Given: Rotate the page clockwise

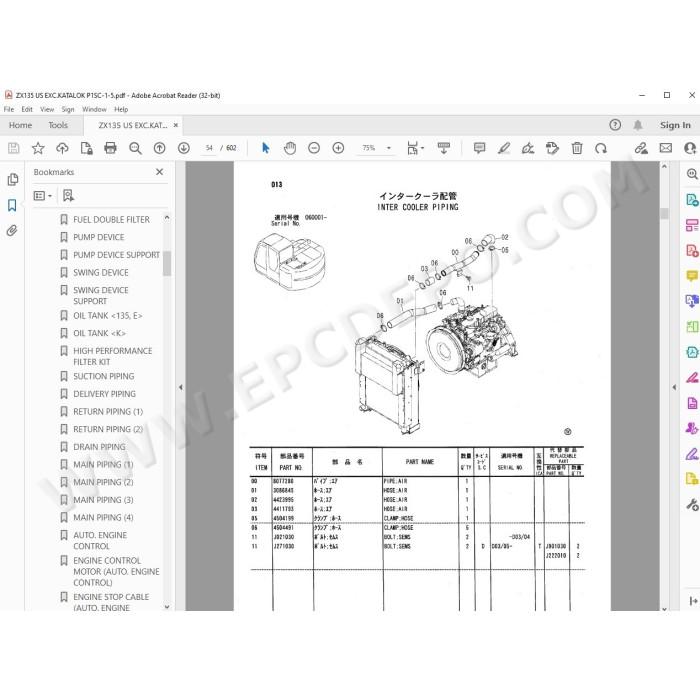Looking at the screenshot, I should click(x=601, y=148).
